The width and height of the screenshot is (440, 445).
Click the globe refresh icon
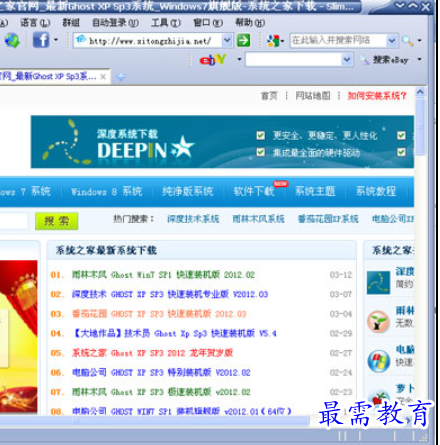pyautogui.click(x=12, y=41)
